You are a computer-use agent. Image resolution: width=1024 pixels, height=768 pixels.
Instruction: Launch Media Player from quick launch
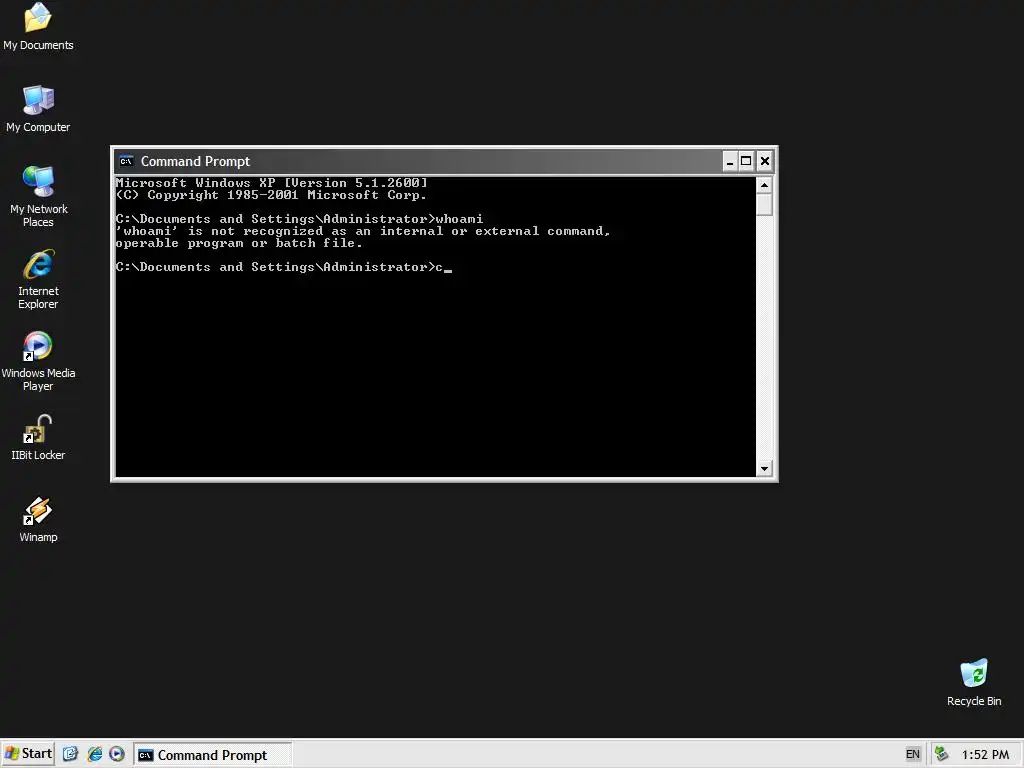(x=117, y=754)
